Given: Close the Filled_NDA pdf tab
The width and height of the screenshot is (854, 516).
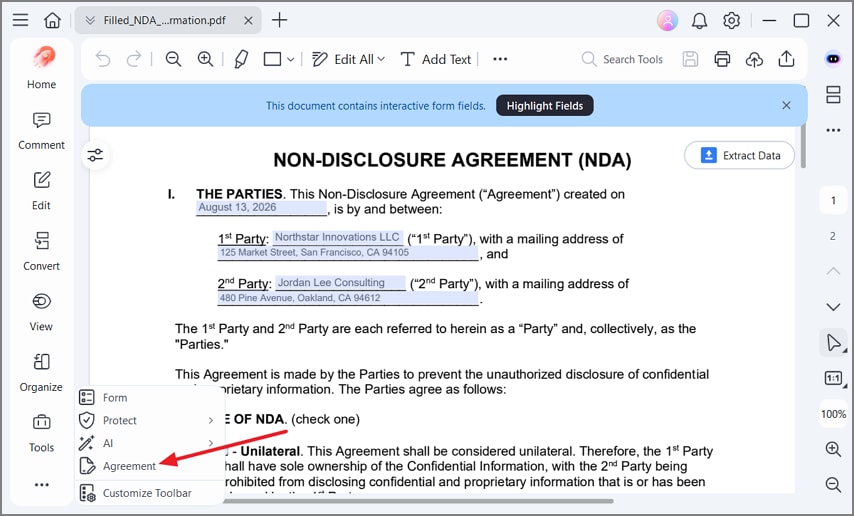Looking at the screenshot, I should click(x=248, y=21).
